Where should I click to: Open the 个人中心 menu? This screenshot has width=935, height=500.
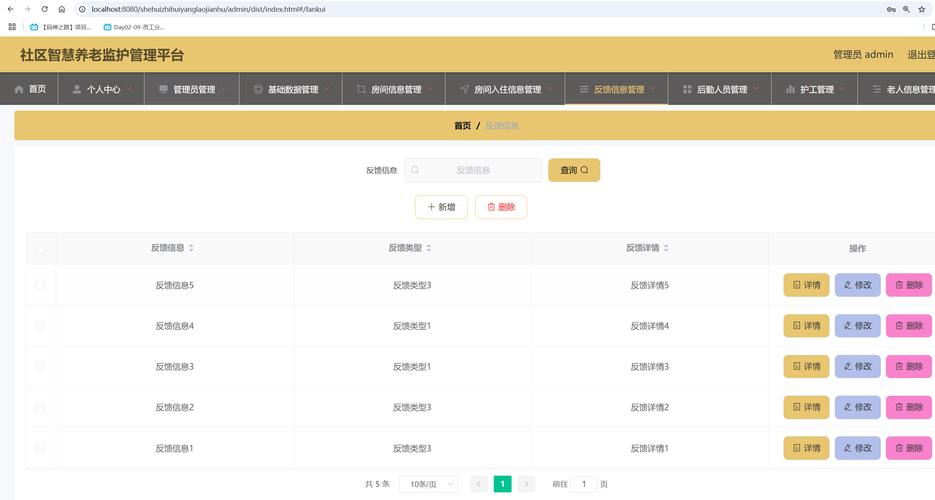pyautogui.click(x=102, y=89)
